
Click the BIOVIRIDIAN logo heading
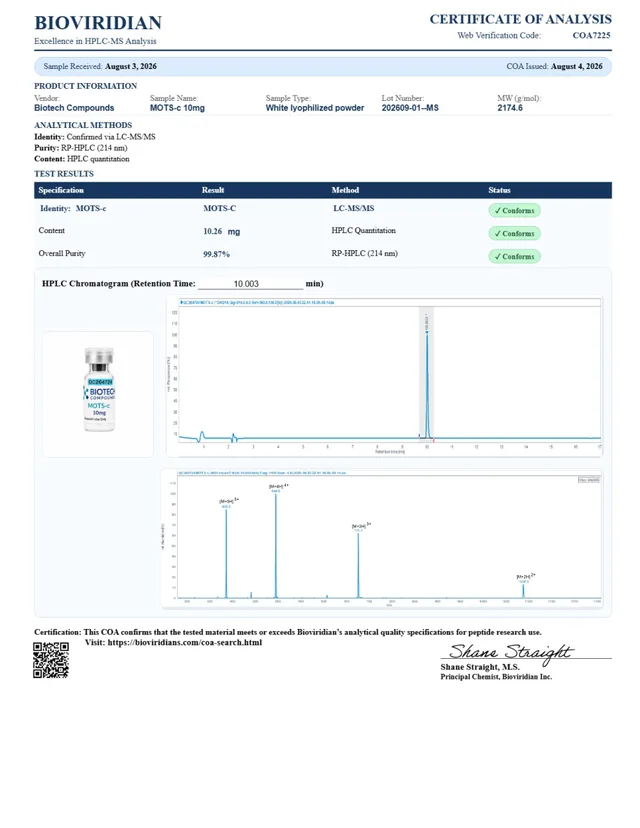click(x=98, y=23)
